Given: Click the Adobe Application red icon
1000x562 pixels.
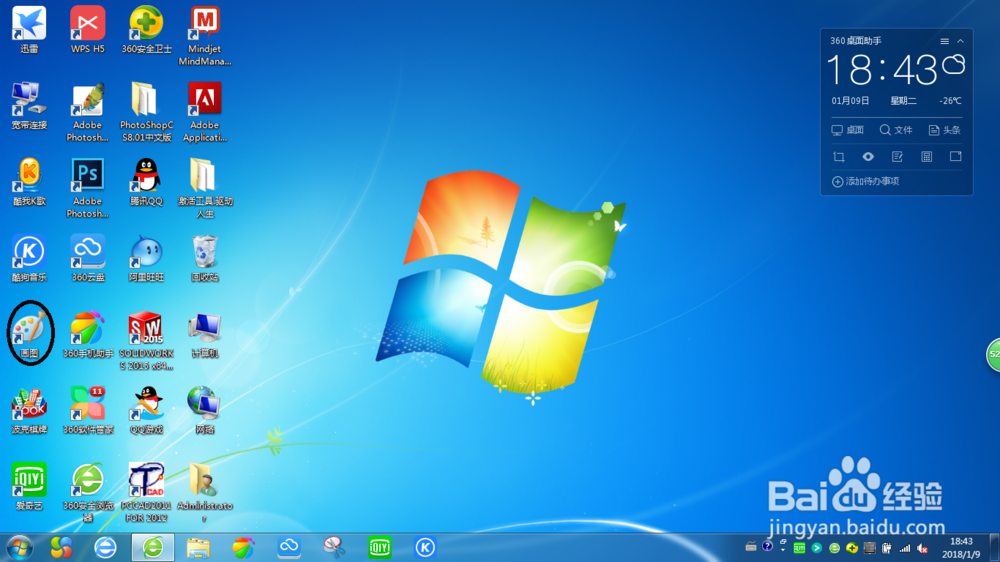Looking at the screenshot, I should coord(205,112).
